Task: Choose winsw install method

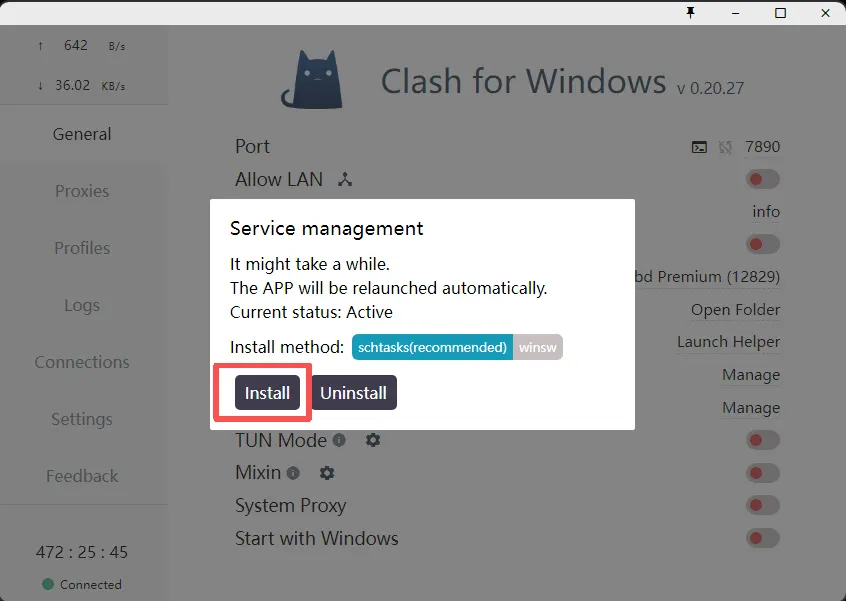Action: (x=537, y=347)
